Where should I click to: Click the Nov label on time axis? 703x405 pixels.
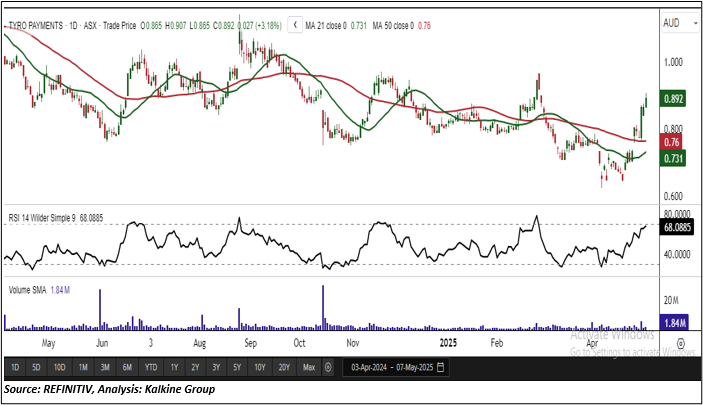click(x=352, y=343)
